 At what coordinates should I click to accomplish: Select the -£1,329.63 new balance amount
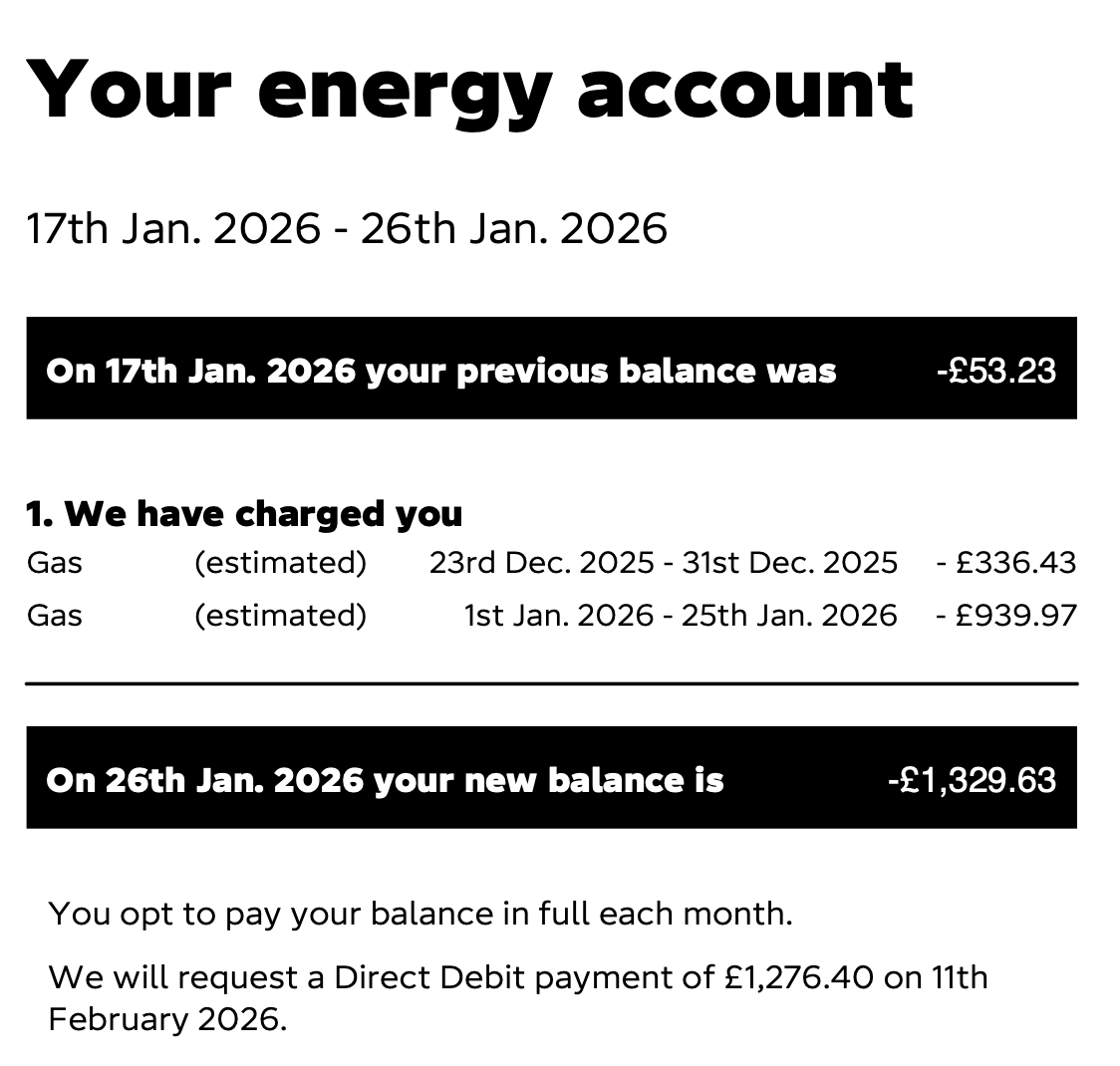point(972,779)
